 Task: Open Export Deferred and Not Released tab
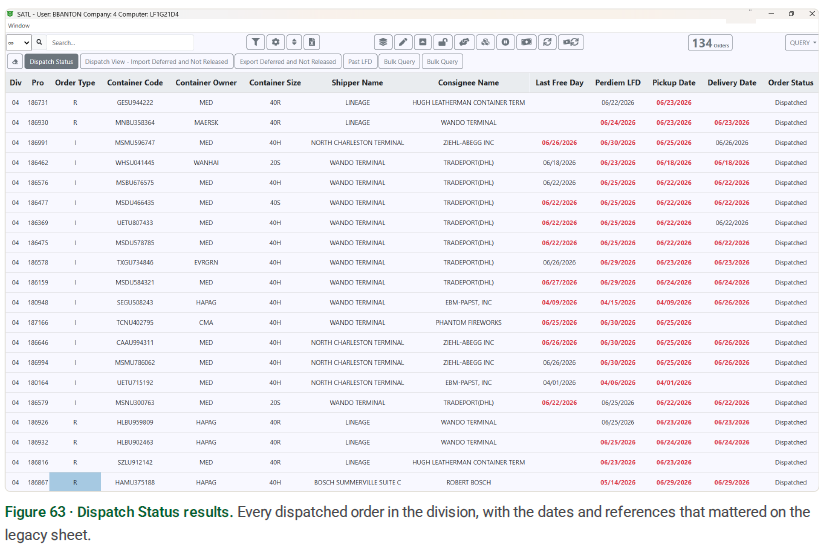(288, 62)
